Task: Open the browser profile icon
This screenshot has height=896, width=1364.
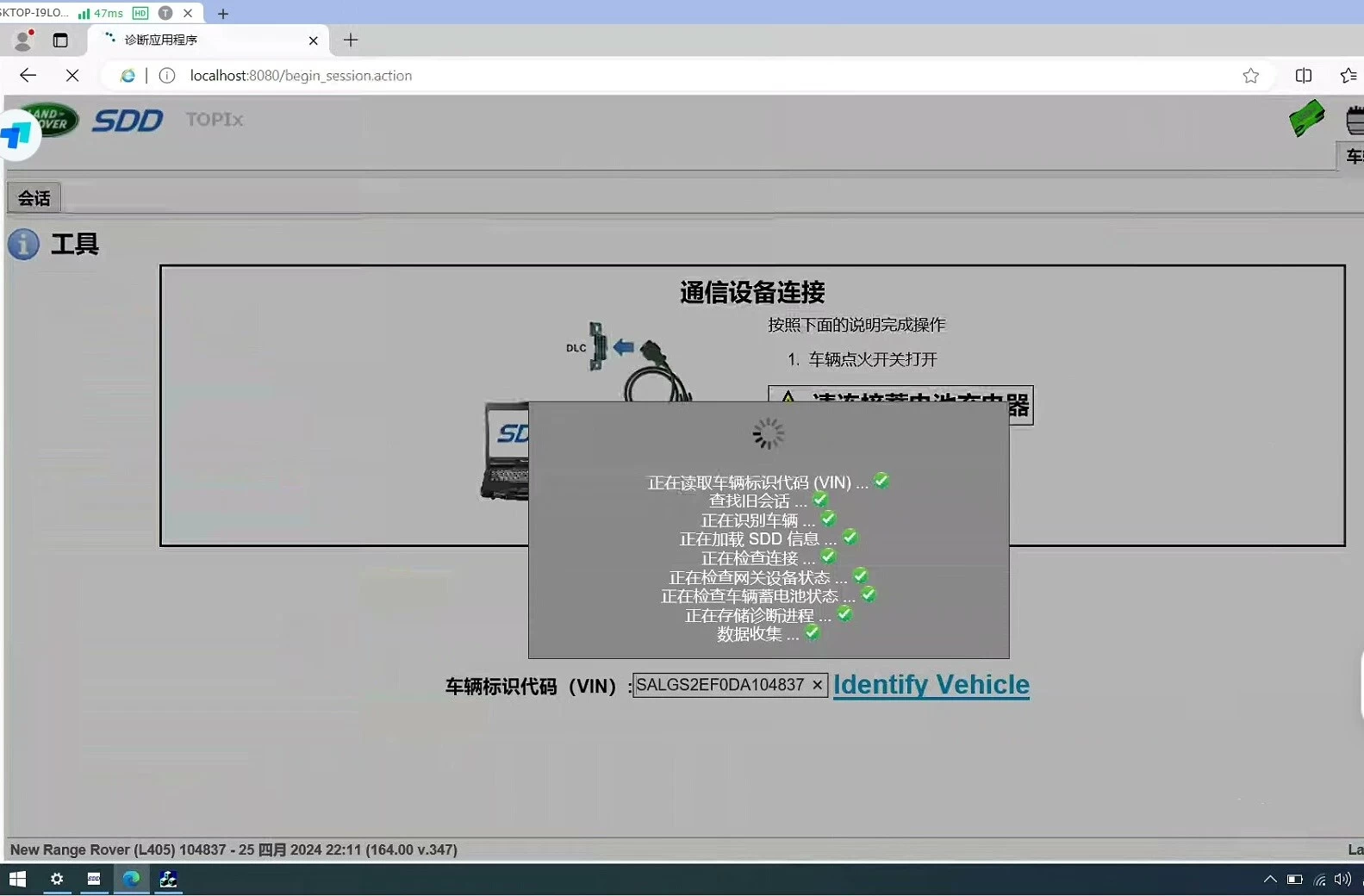Action: [x=23, y=40]
